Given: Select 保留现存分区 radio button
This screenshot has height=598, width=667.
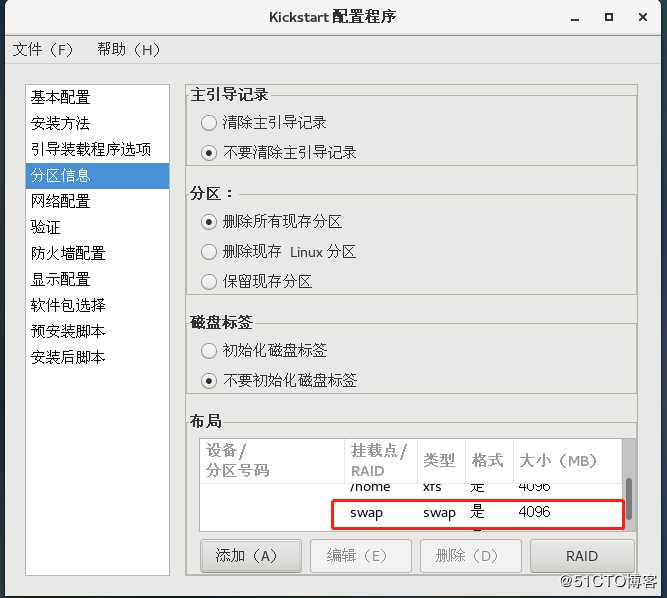Looking at the screenshot, I should (209, 282).
